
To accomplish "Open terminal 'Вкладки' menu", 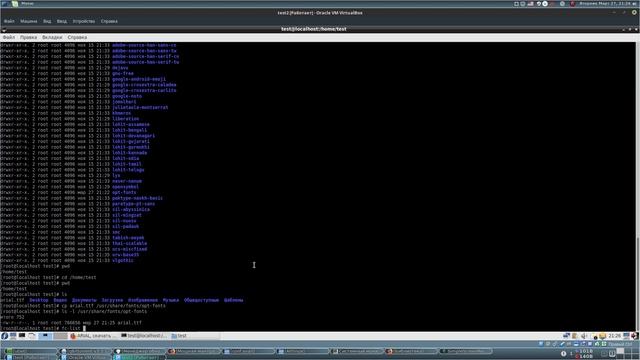I will (x=52, y=37).
